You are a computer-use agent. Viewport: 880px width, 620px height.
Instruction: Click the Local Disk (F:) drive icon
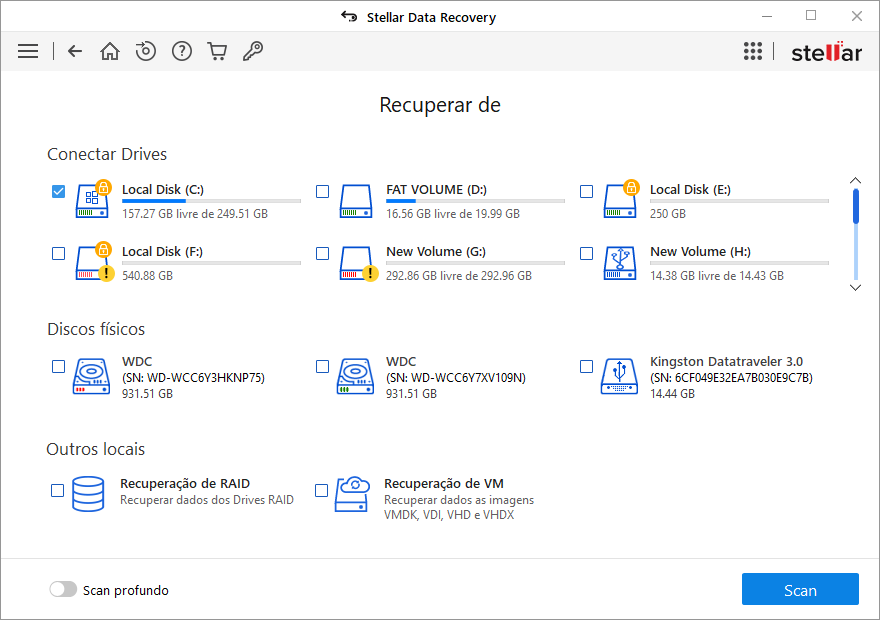pyautogui.click(x=94, y=261)
